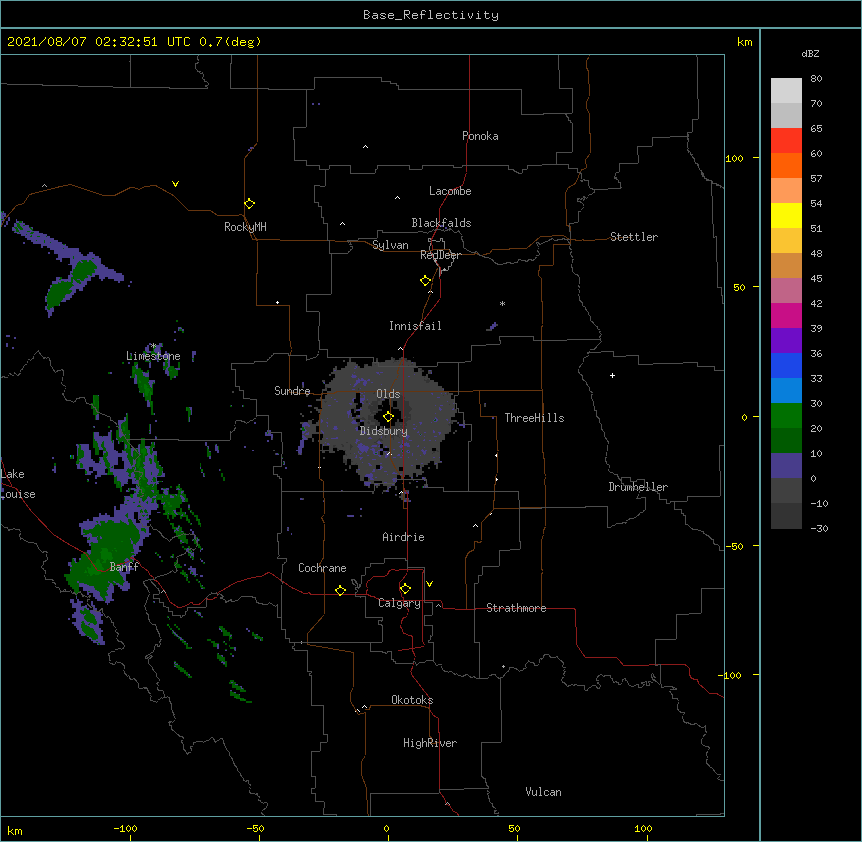
Task: Click the Ponoka city label
Action: click(480, 136)
